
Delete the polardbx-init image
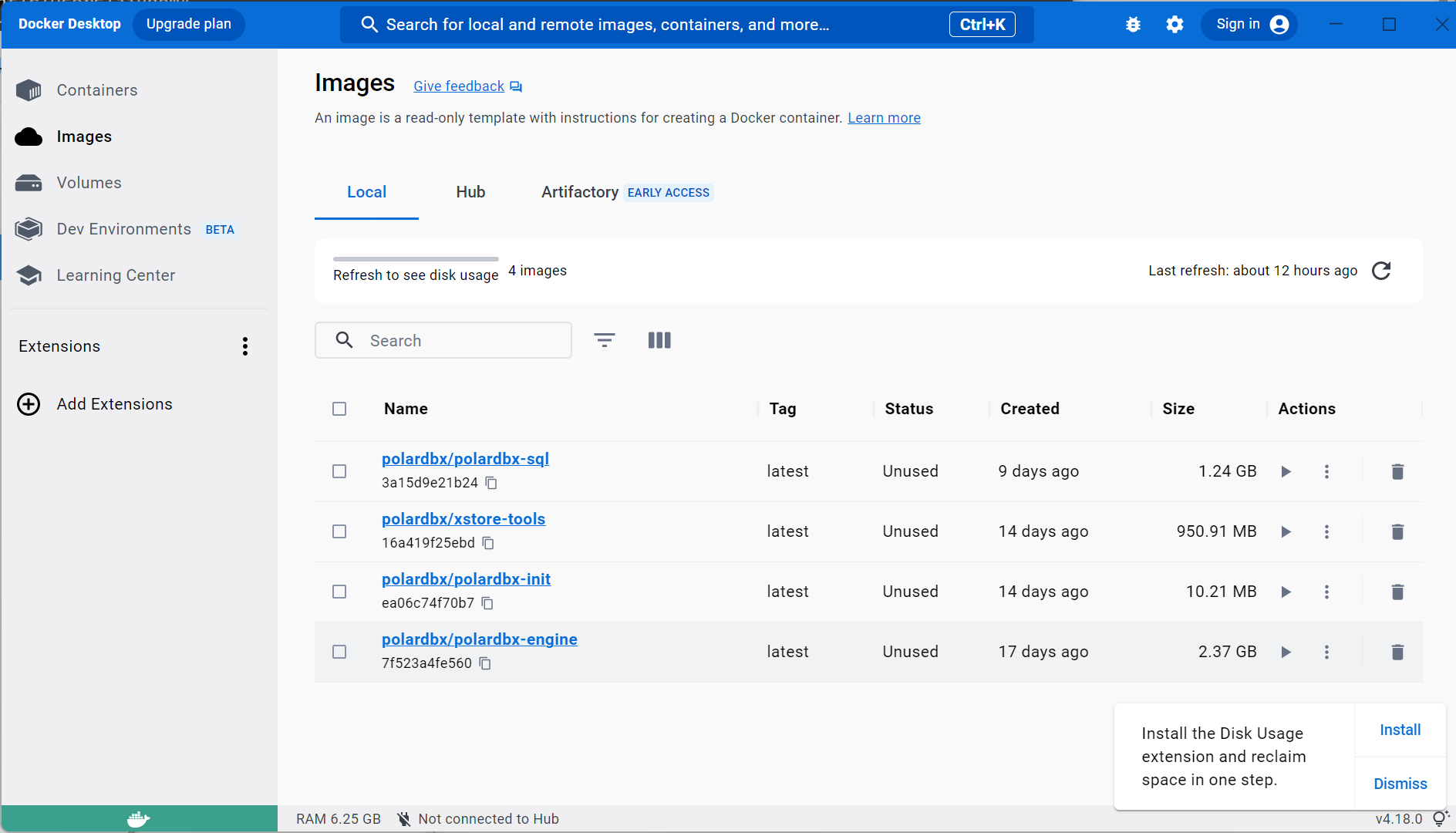pyautogui.click(x=1397, y=592)
